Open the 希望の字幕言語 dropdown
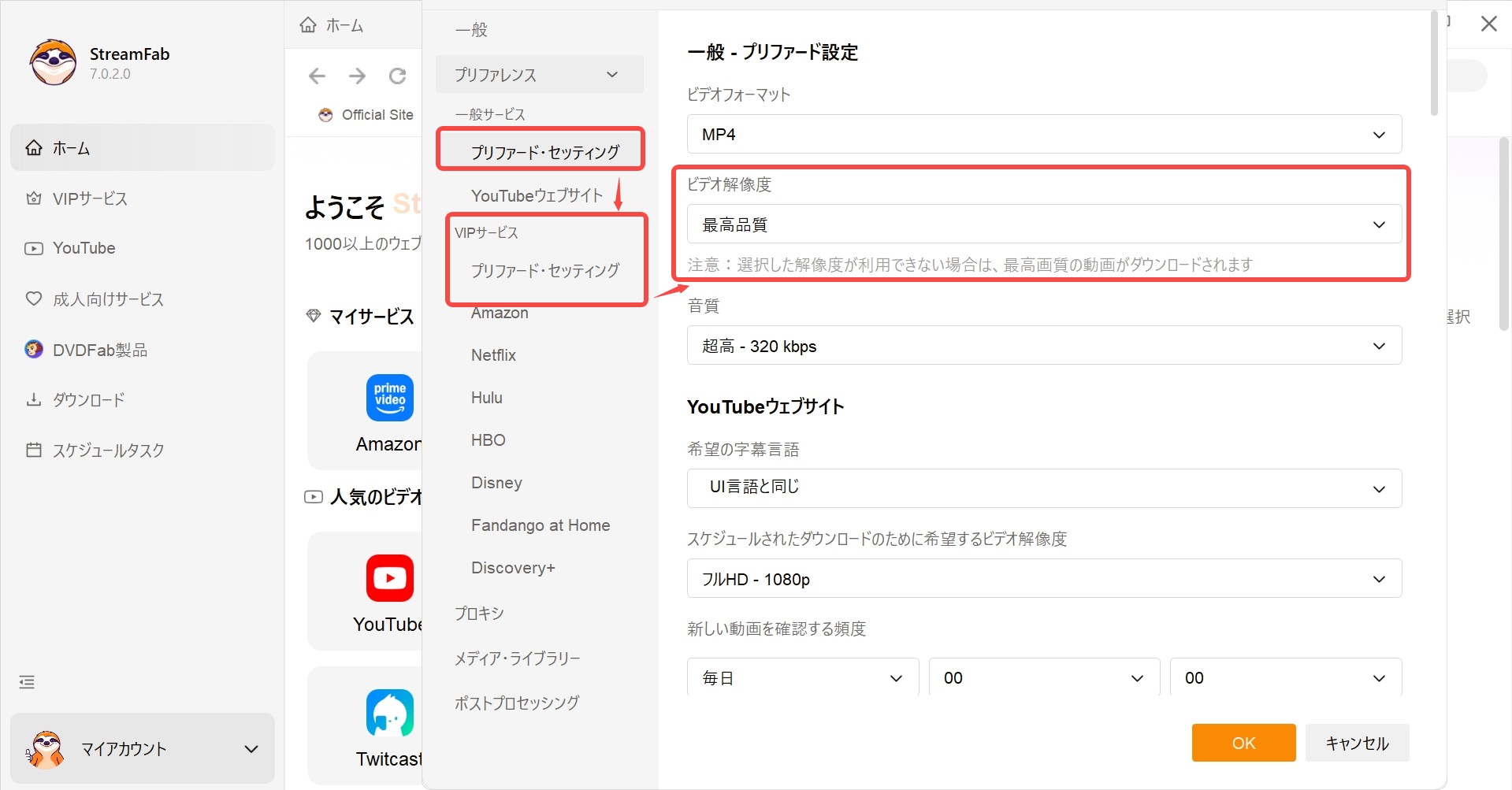The width and height of the screenshot is (1512, 790). pyautogui.click(x=1044, y=488)
